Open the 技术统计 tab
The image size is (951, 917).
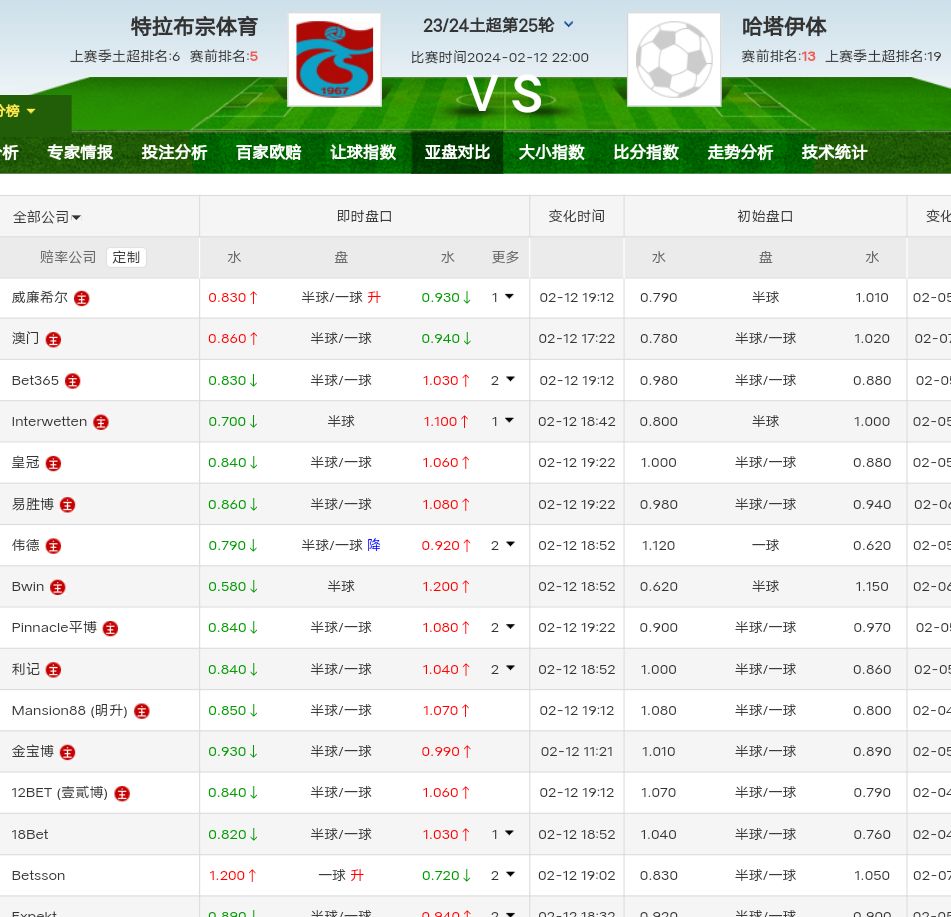(x=834, y=152)
